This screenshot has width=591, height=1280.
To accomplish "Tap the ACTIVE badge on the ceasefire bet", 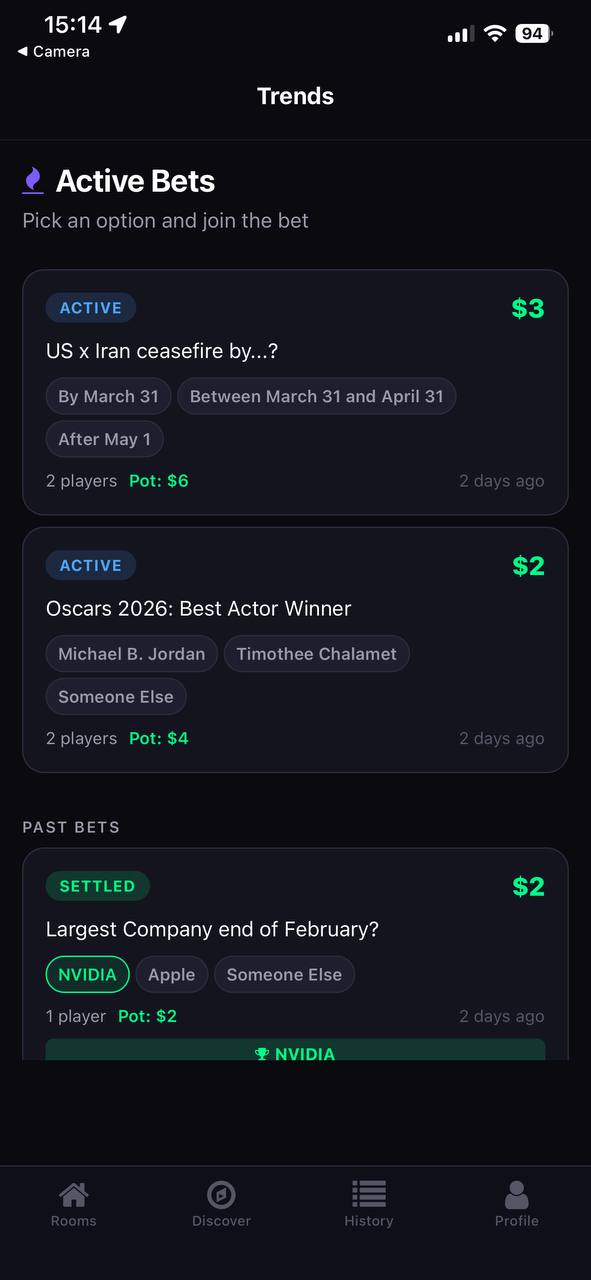I will (90, 307).
